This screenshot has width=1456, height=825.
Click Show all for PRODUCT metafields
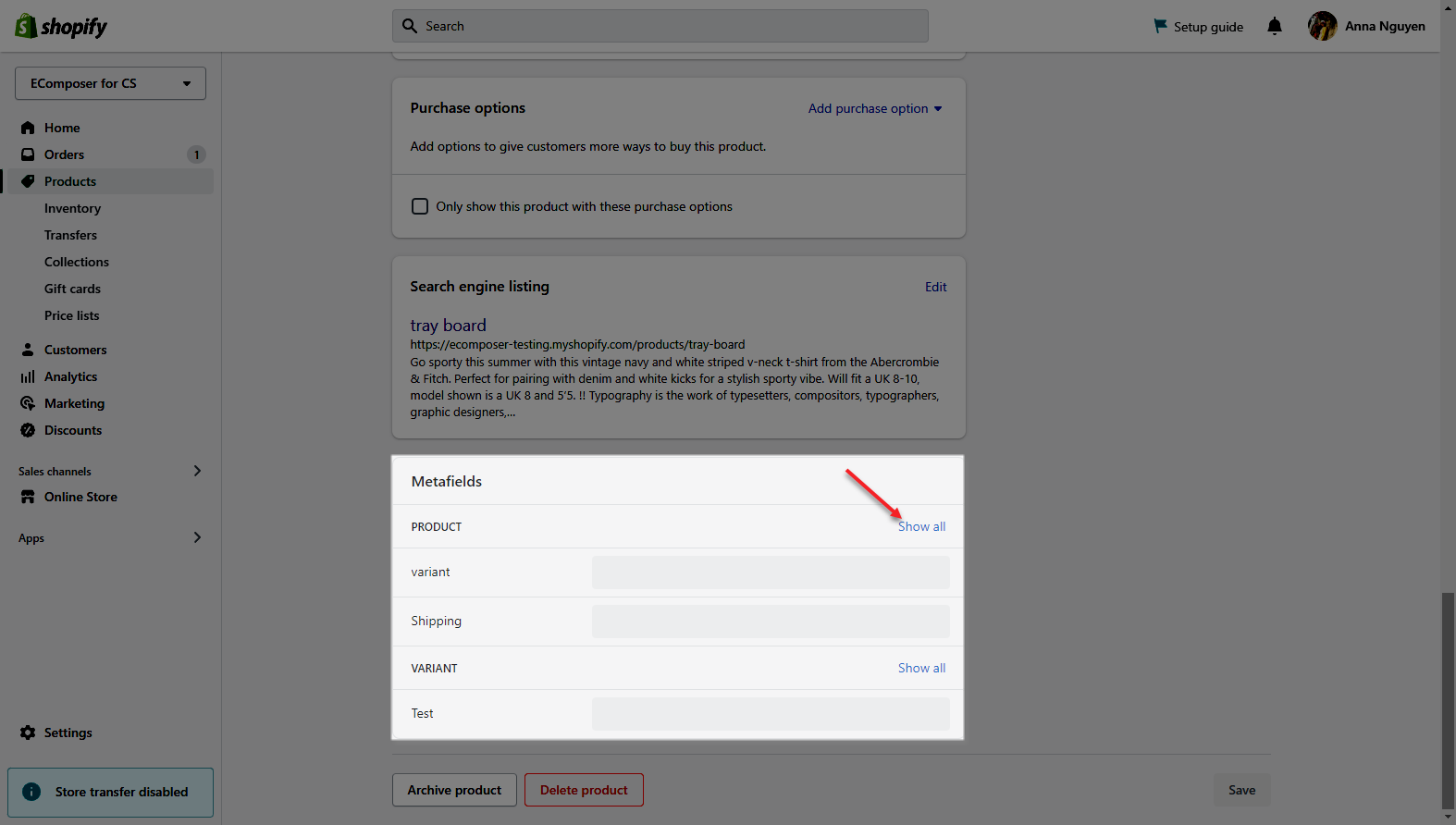coord(921,526)
